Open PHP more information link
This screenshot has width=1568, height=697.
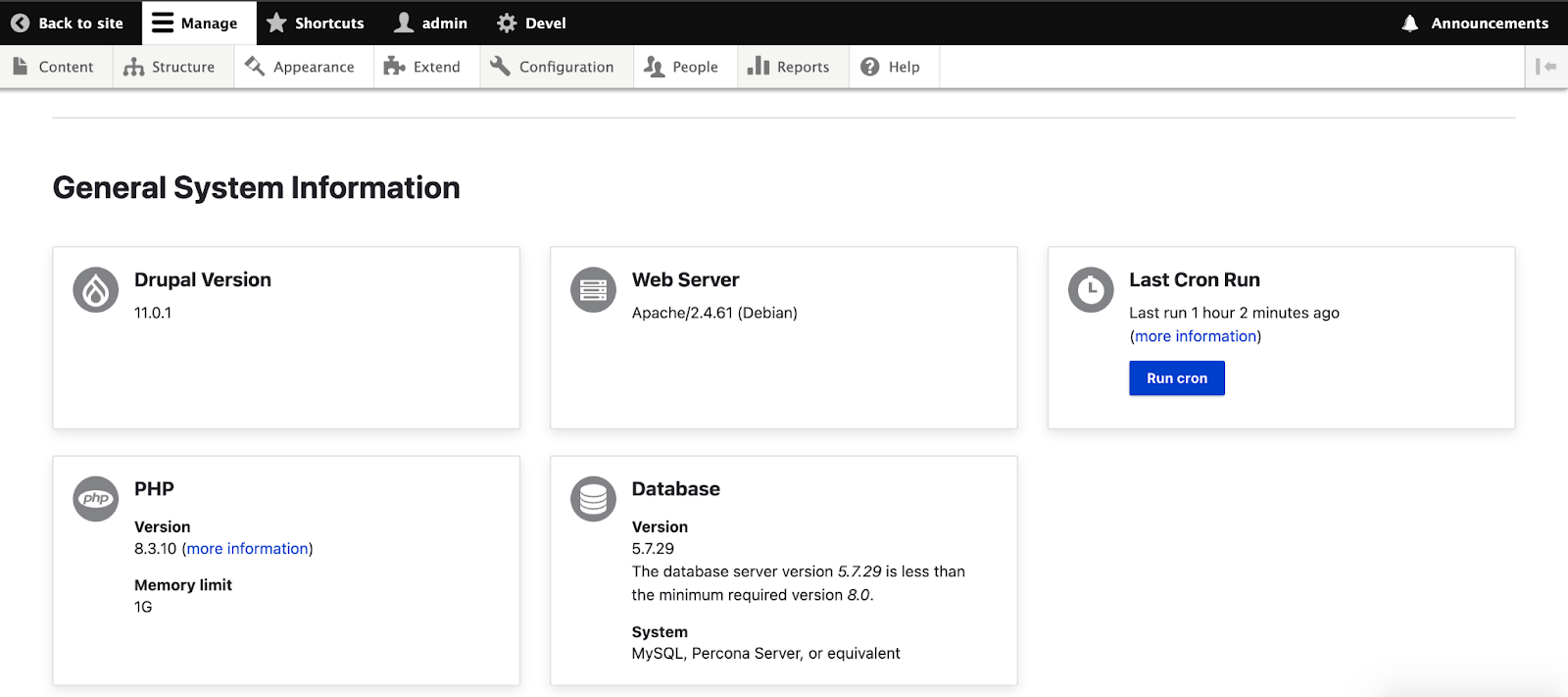(247, 549)
